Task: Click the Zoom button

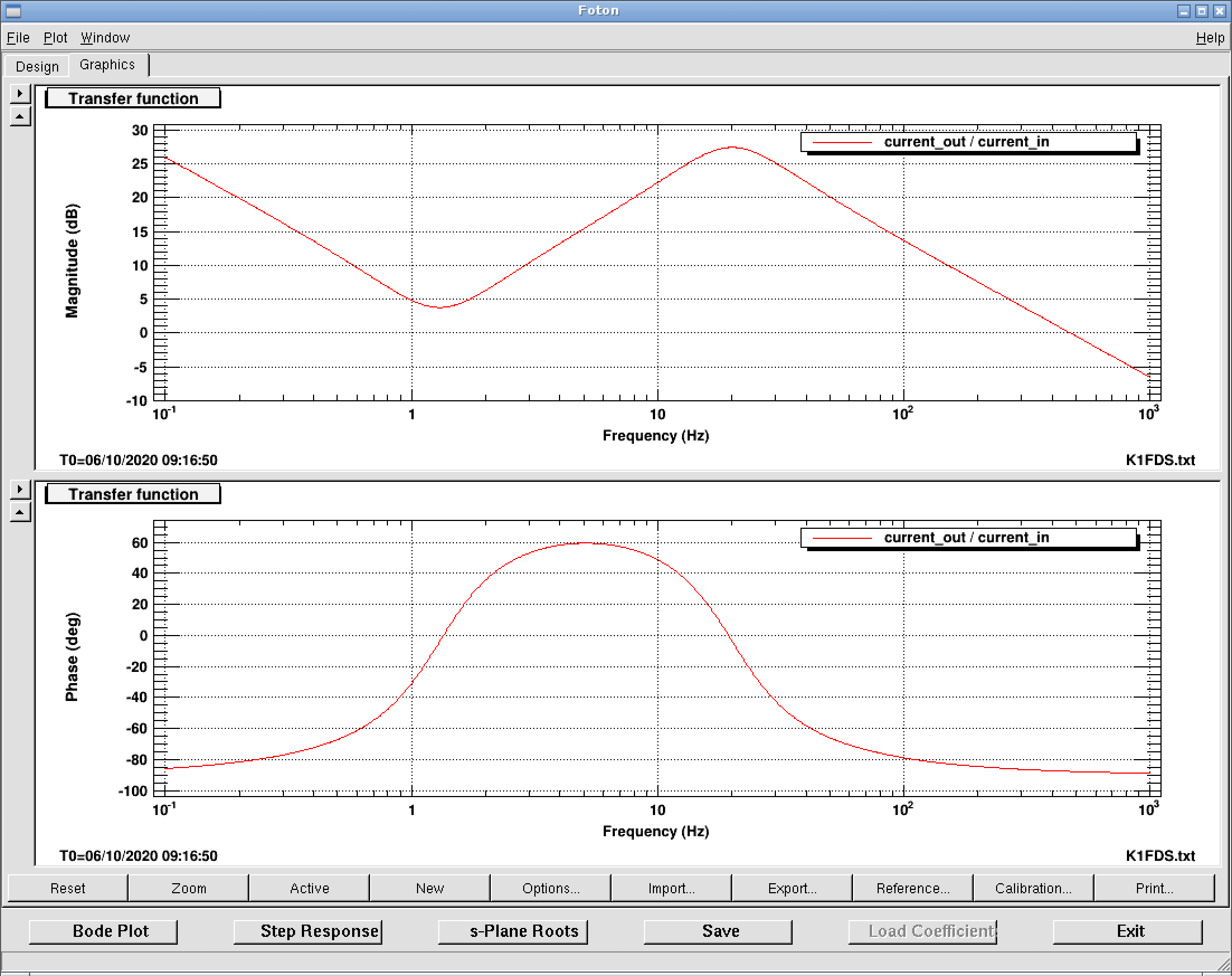Action: 188,888
